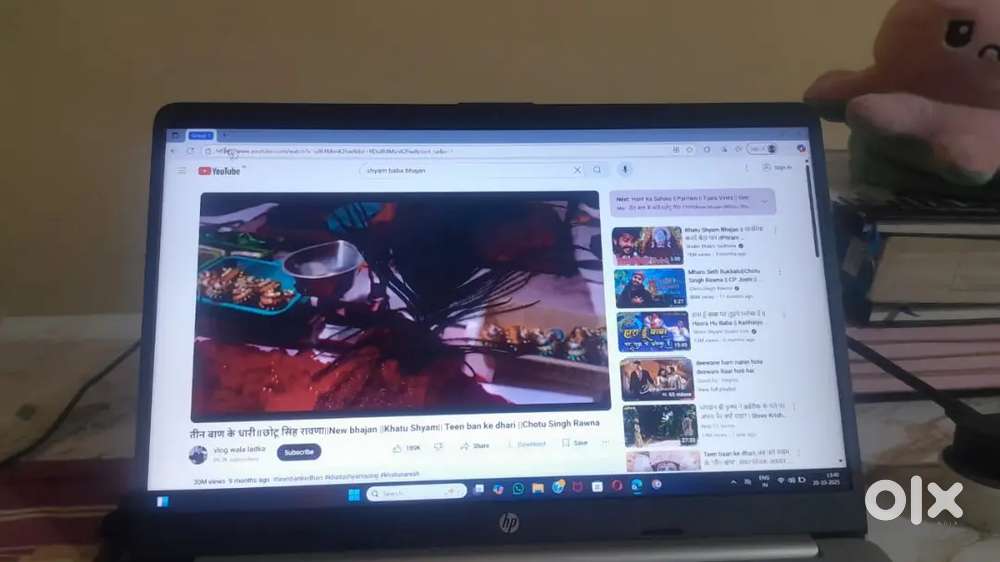Screen dimensions: 1000x562
Task: Click the Download button
Action: point(526,444)
